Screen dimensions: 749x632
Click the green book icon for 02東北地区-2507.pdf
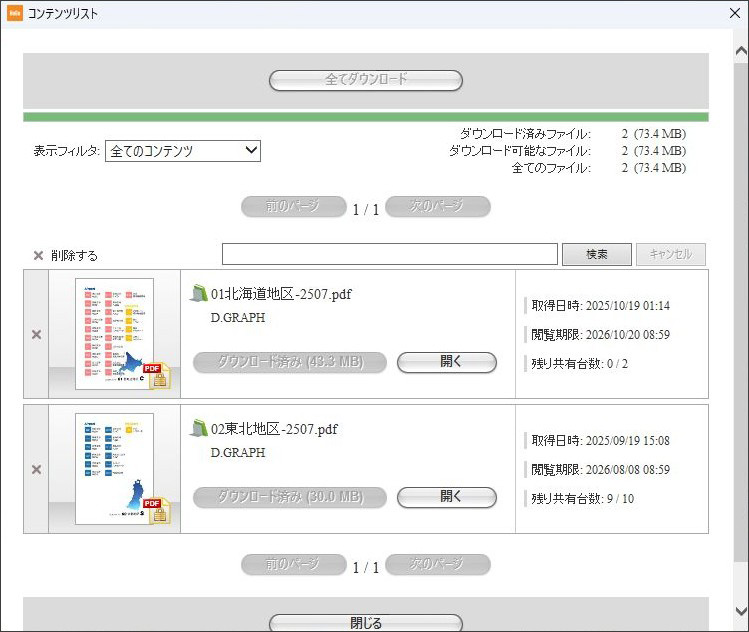(199, 429)
